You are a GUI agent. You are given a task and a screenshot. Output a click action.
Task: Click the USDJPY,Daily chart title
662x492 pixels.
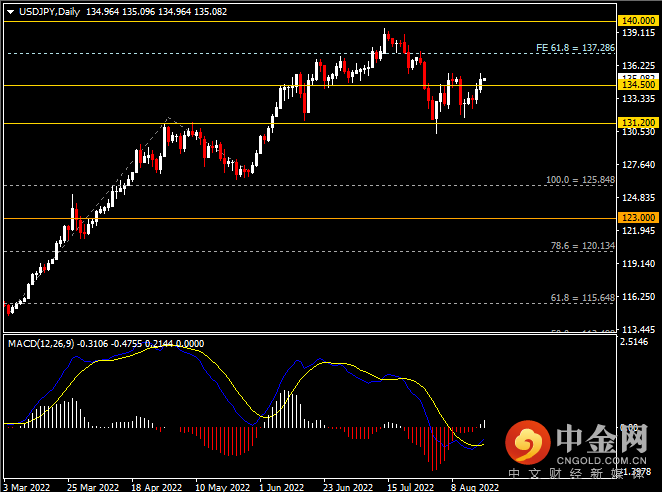(49, 12)
